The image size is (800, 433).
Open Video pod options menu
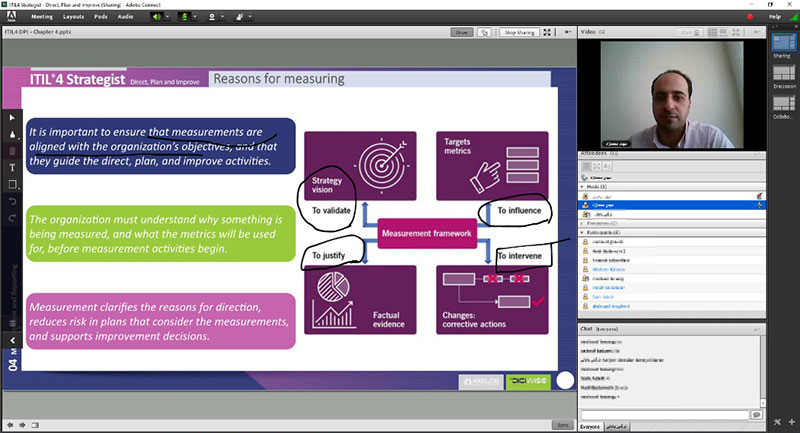click(757, 32)
